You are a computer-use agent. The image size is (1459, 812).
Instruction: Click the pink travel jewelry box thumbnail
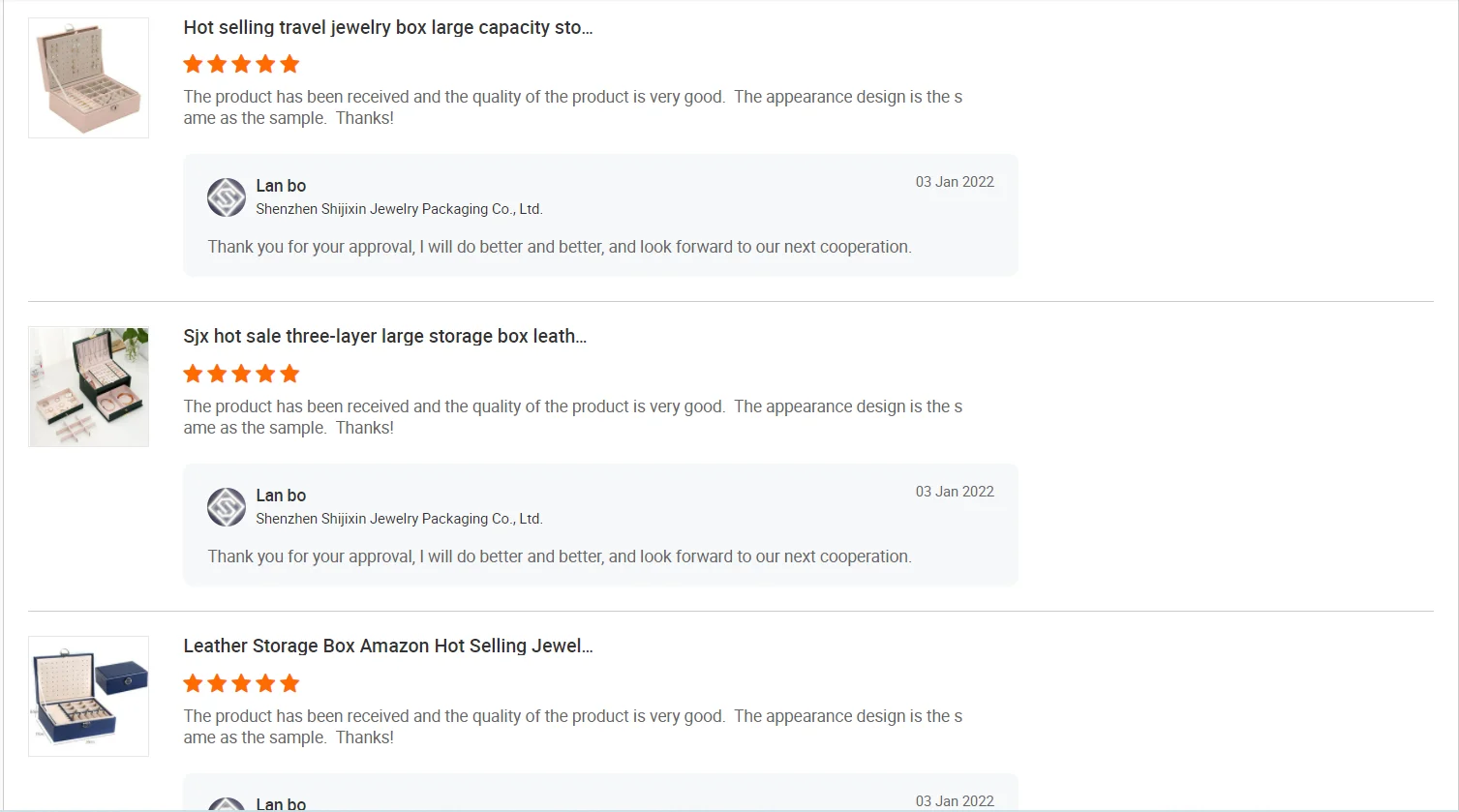[x=88, y=77]
